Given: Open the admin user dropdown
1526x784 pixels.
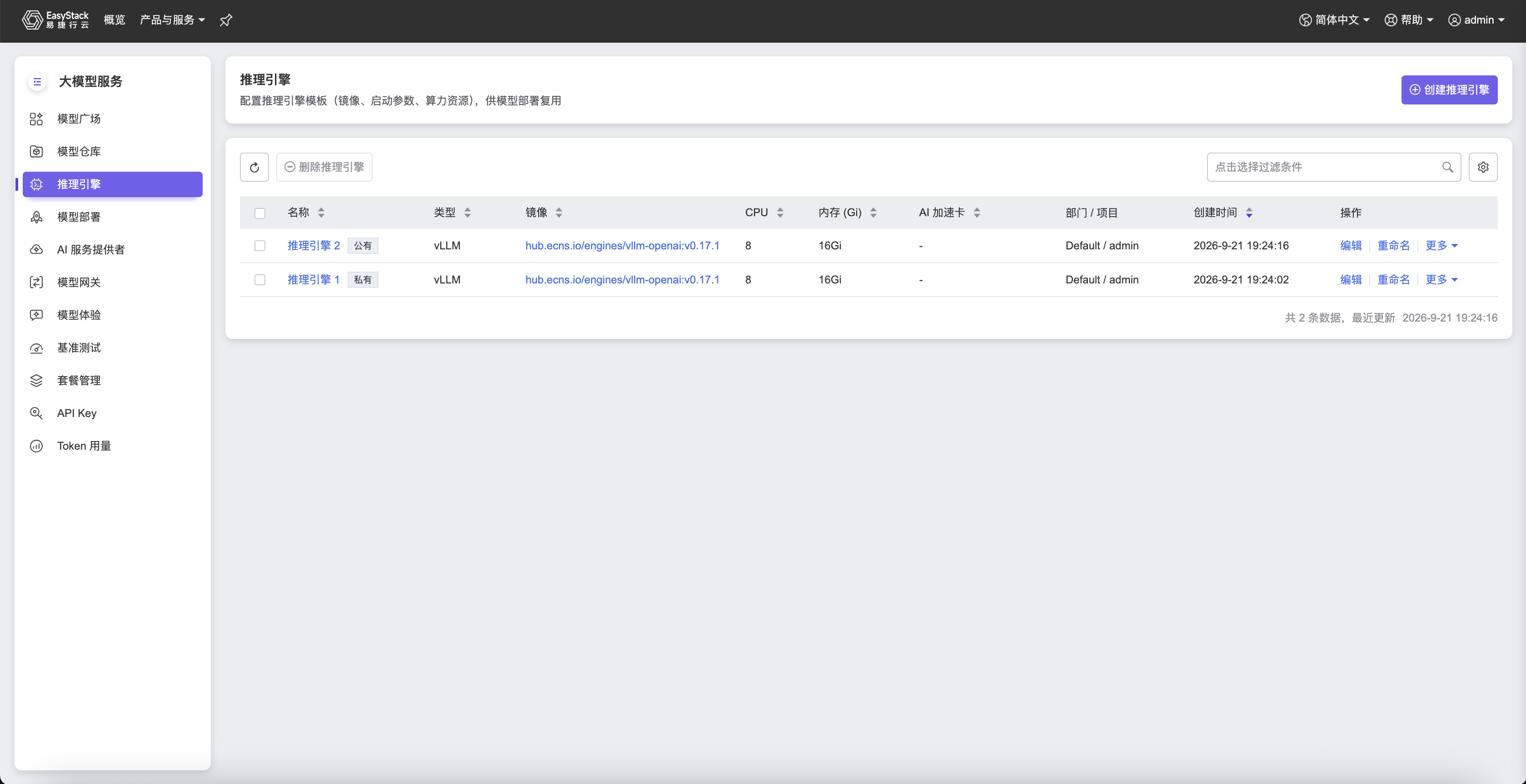Looking at the screenshot, I should coord(1476,20).
